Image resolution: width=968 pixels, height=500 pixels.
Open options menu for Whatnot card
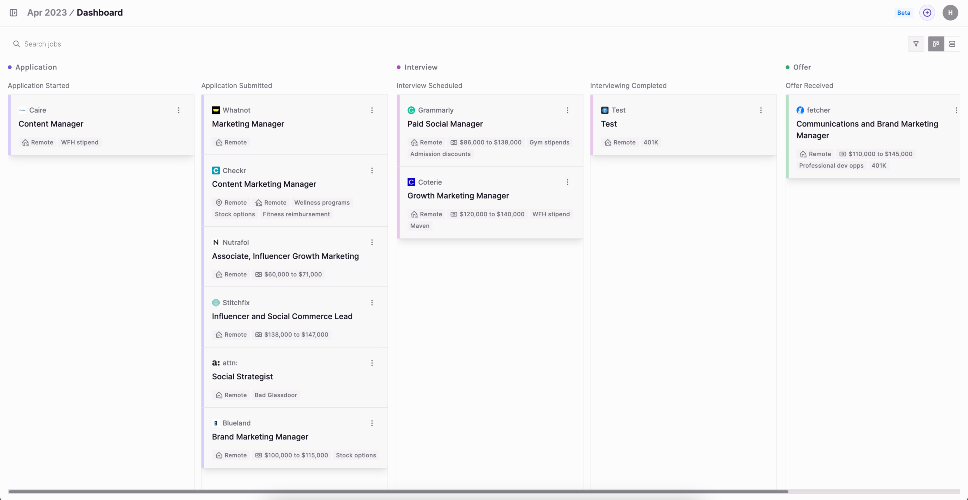click(x=372, y=110)
